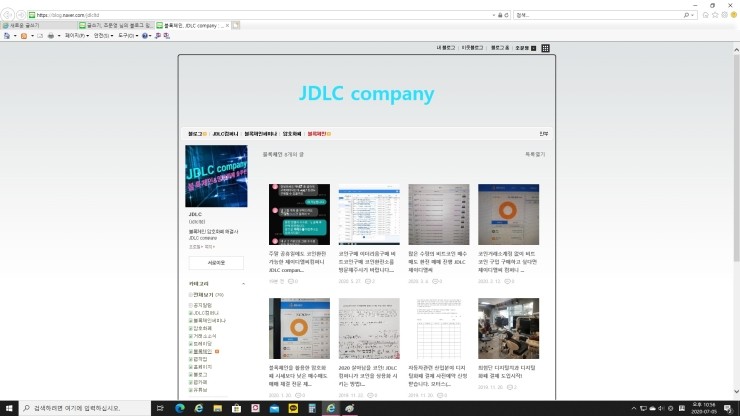The height and width of the screenshot is (416, 740).
Task: Open the Calculator icon on taskbar
Action: point(312,408)
